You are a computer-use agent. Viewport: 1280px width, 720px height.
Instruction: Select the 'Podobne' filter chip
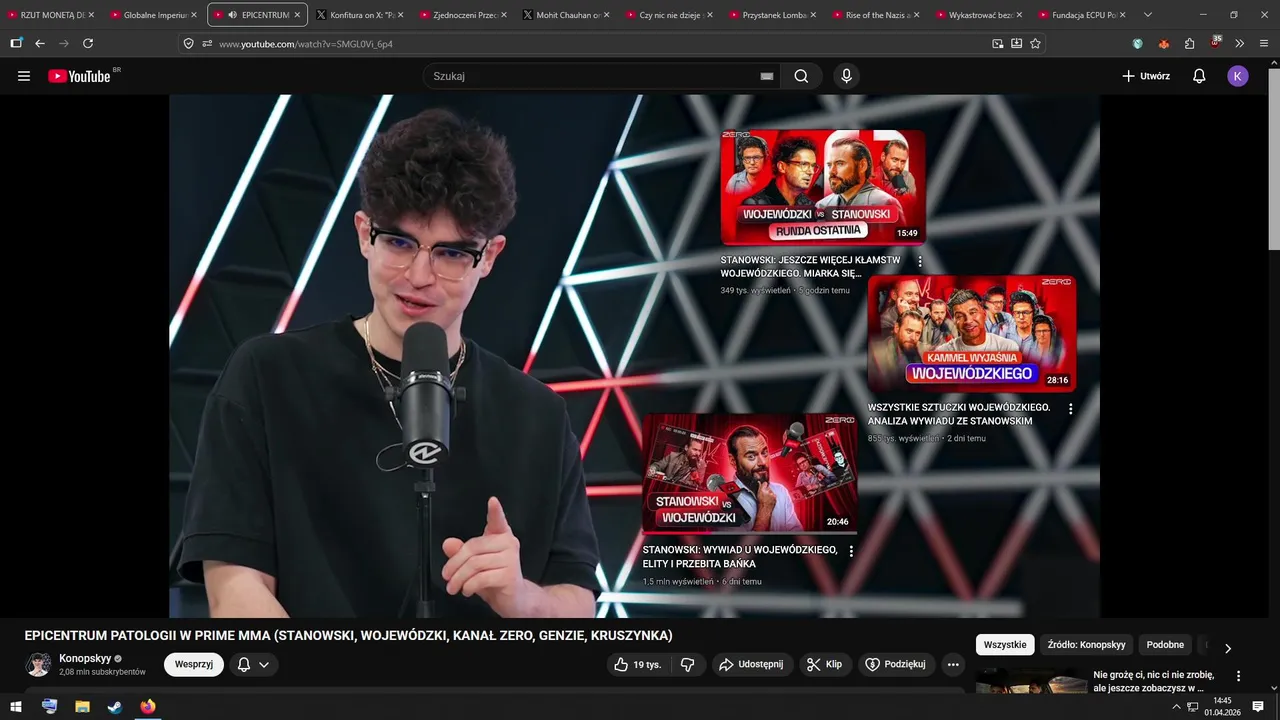pyautogui.click(x=1165, y=645)
